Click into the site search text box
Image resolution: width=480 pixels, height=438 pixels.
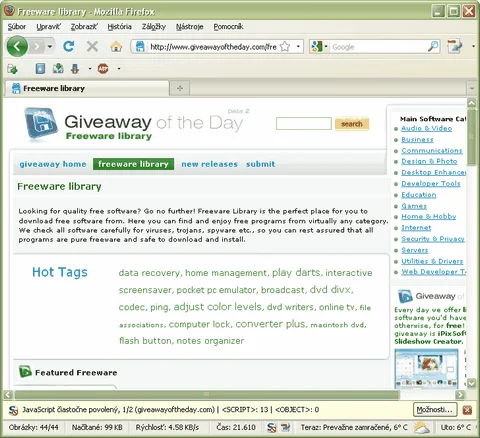(304, 124)
